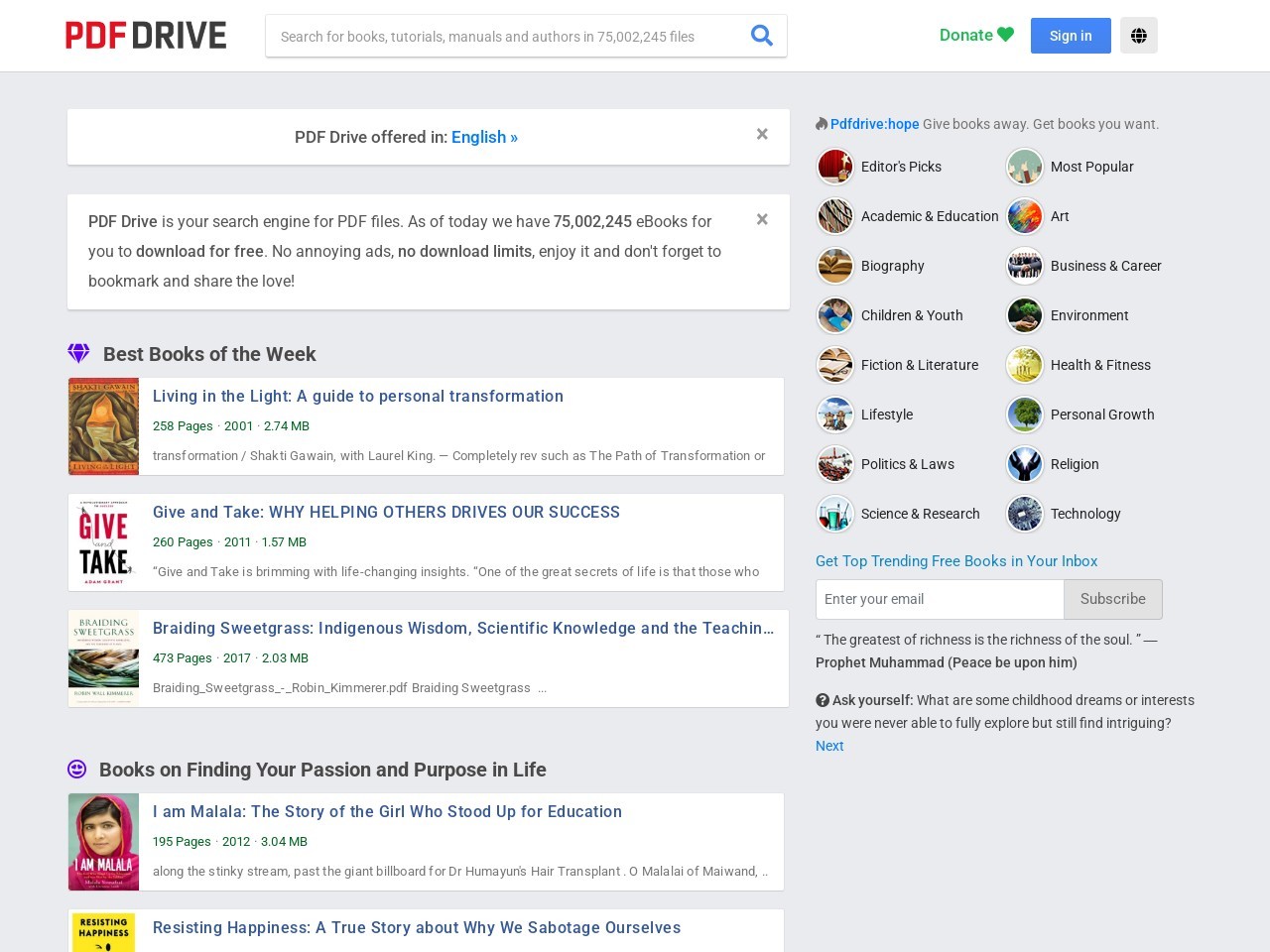Open the Technology text link
This screenshot has width=1270, height=952.
tap(1085, 514)
